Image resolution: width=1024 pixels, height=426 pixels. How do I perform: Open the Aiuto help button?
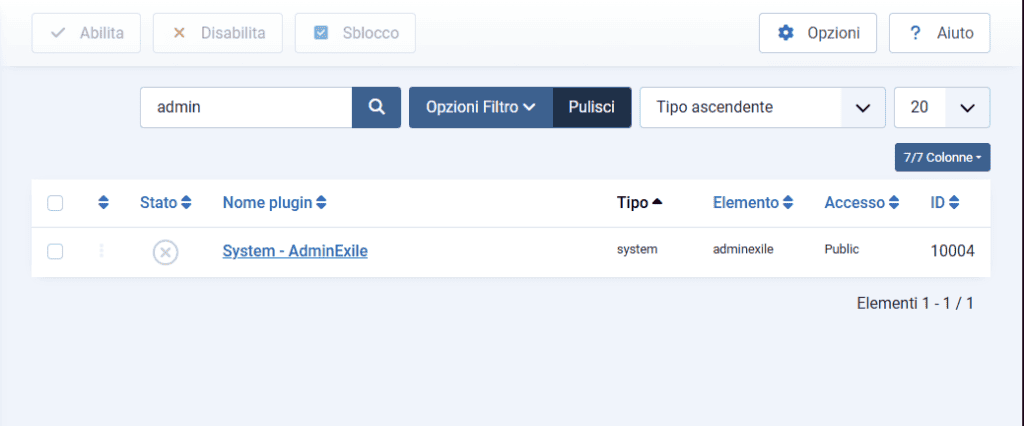939,33
